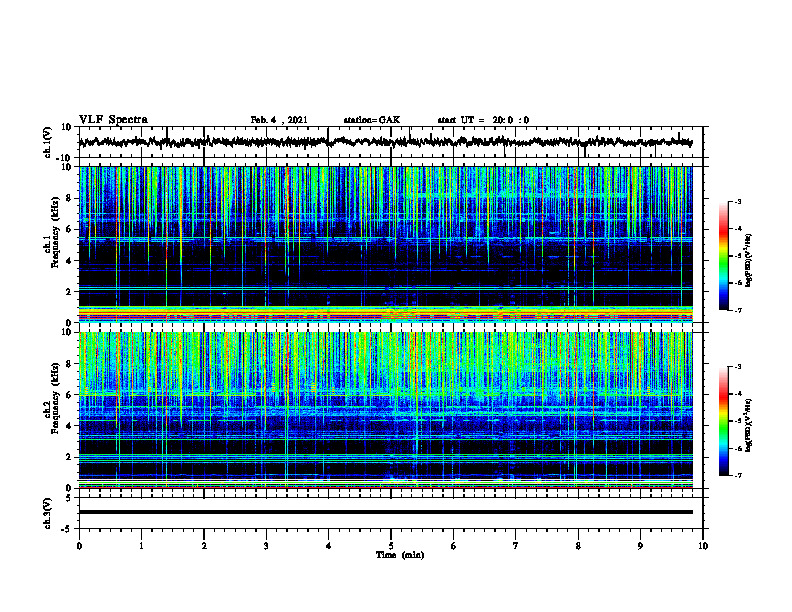Click the "ch.1(V)" axis label of waveform panel
This screenshot has height=612, width=792.
[x=48, y=142]
